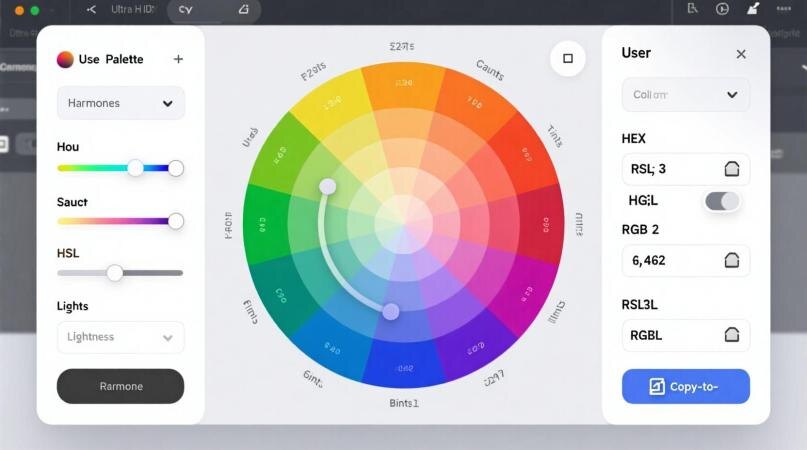Click the Hou slider end handle
Screen dimensions: 807x450
click(x=176, y=168)
